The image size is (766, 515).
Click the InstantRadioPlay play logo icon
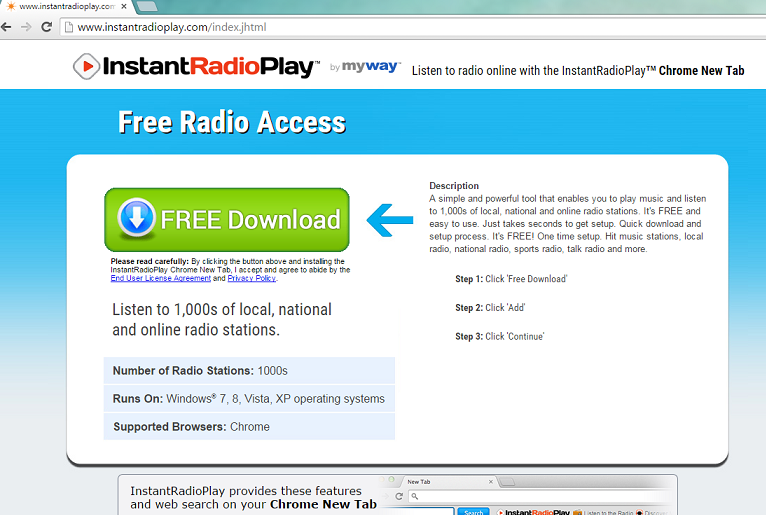[x=86, y=67]
